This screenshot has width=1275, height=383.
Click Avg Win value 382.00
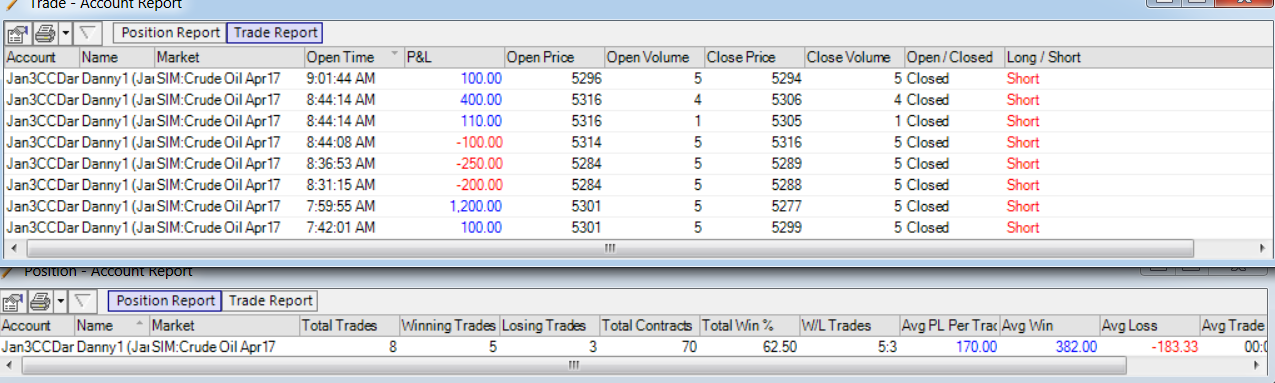click(1076, 347)
